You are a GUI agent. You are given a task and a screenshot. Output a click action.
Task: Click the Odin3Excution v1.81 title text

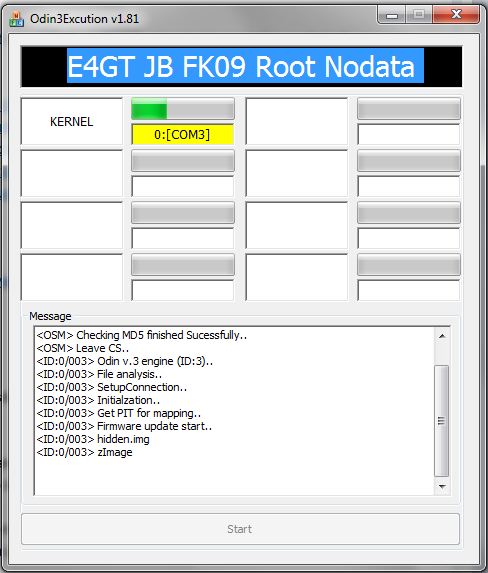point(84,19)
